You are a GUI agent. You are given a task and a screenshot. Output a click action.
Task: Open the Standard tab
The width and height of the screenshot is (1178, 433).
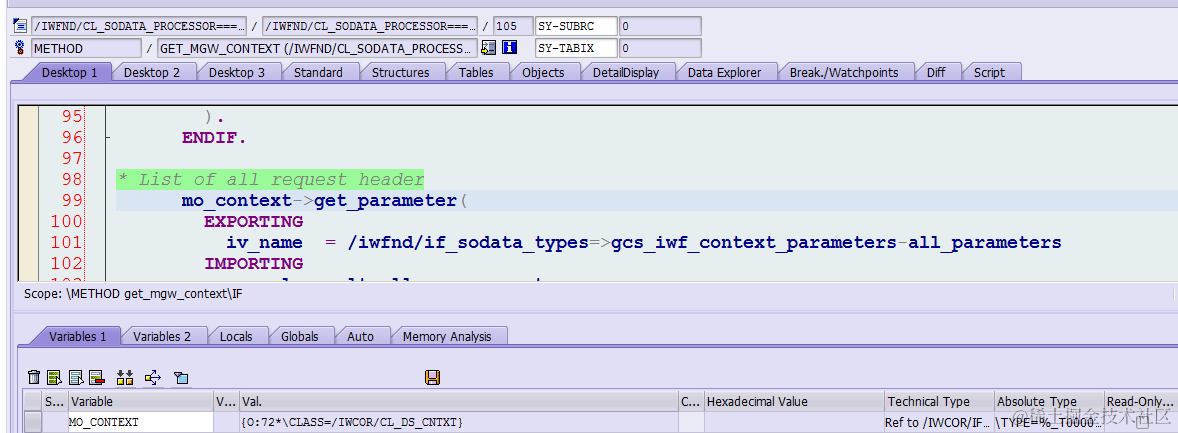318,72
